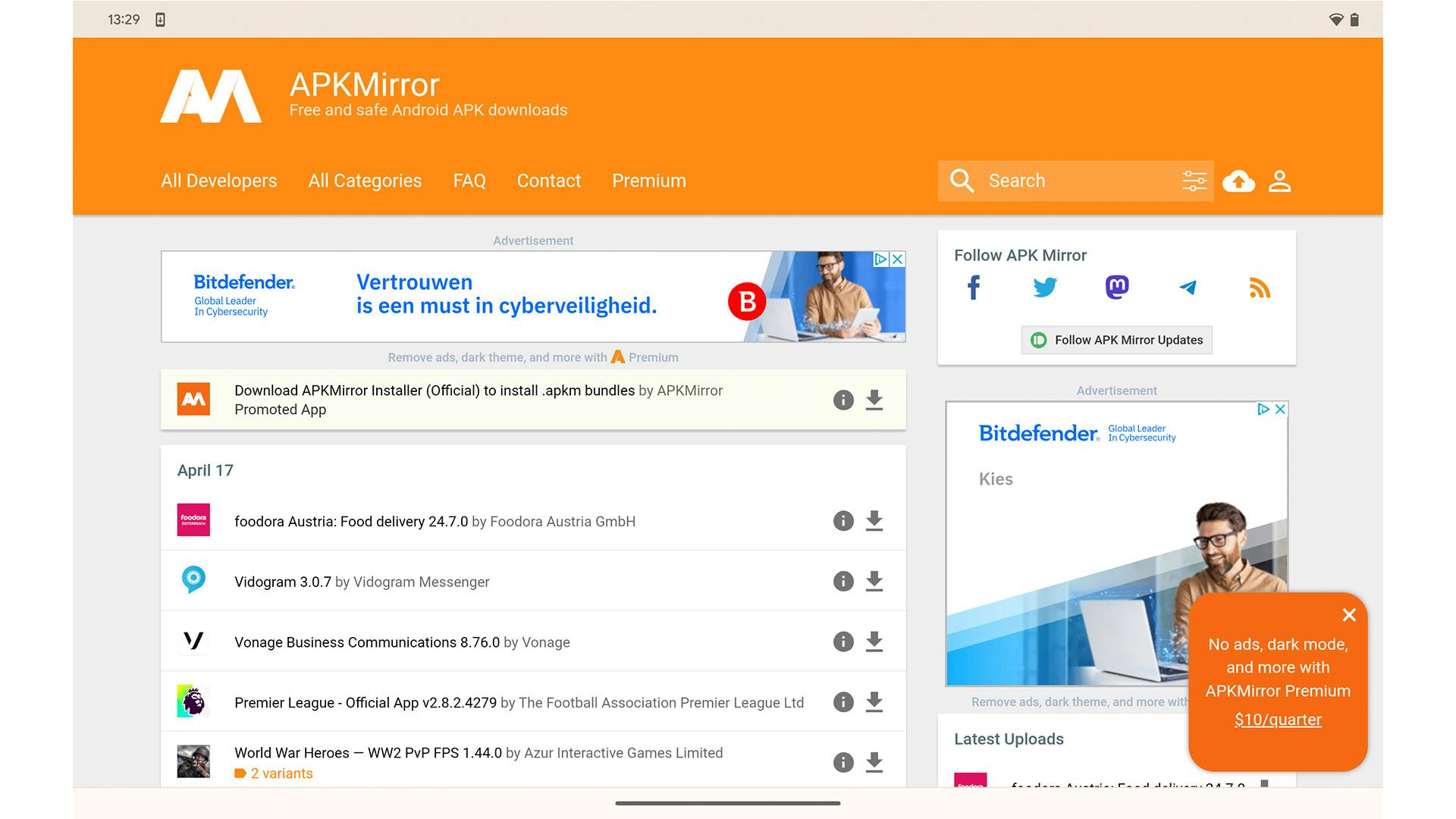Open the All Developers menu item
1456x819 pixels.
[218, 180]
